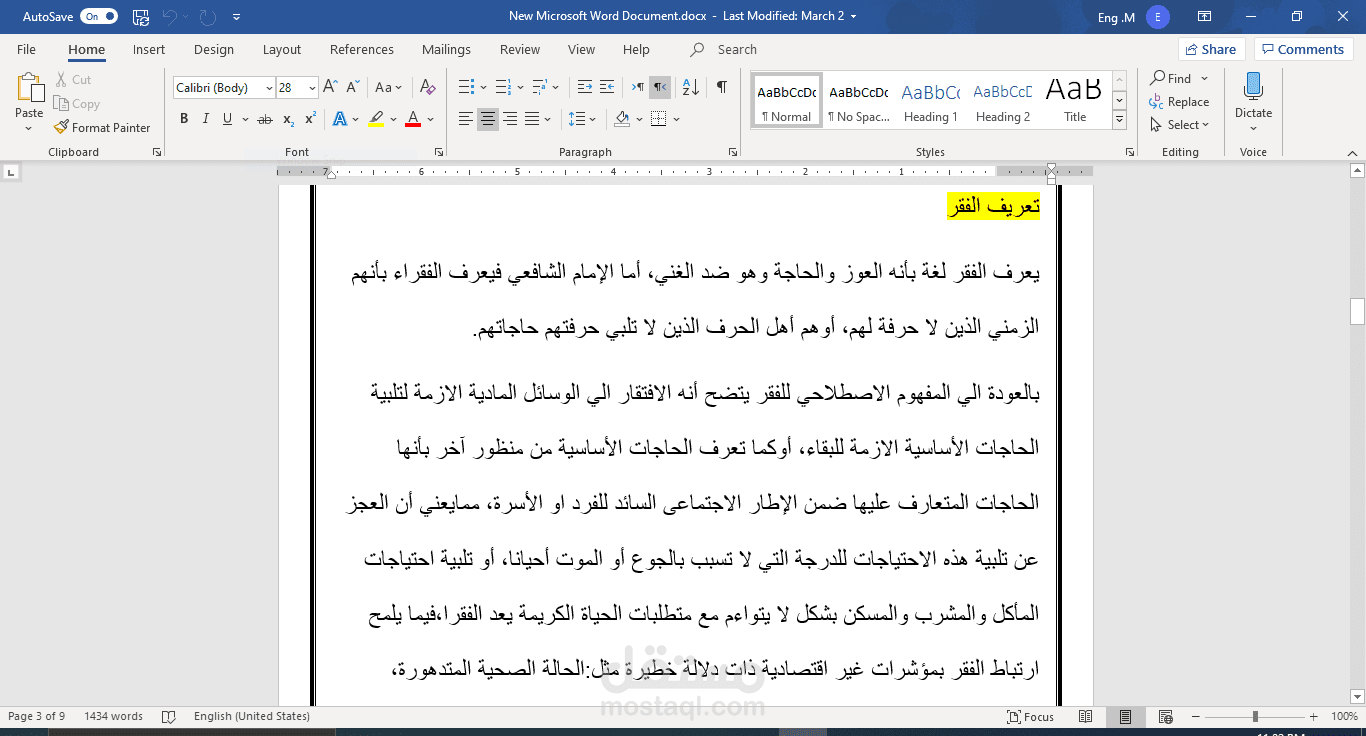Align text left
Screen dimensions: 1366x736
[x=466, y=119]
